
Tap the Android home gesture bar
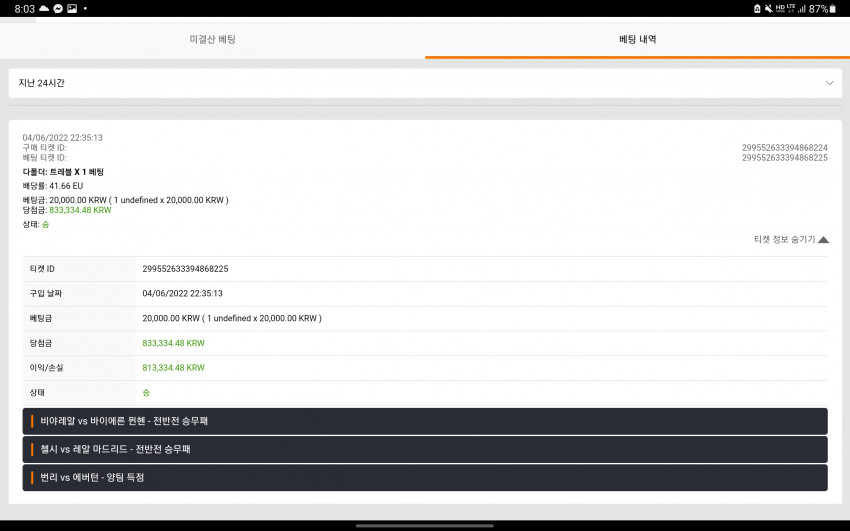coord(425,525)
